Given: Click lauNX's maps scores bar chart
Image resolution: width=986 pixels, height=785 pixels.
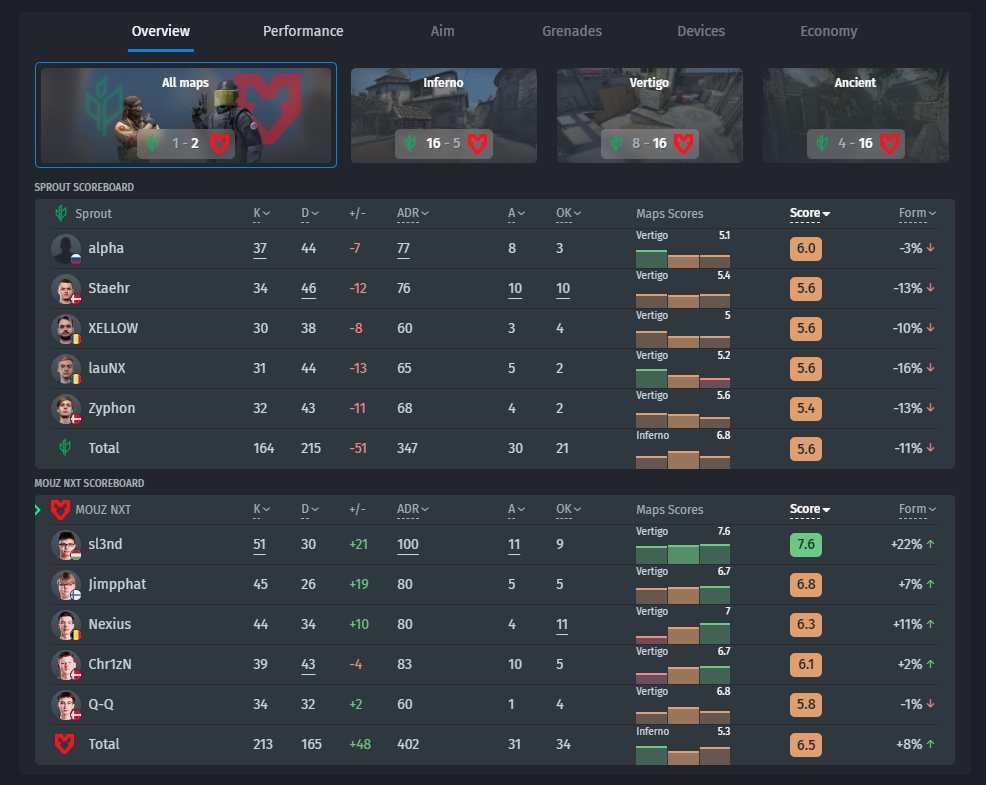Looking at the screenshot, I should pyautogui.click(x=683, y=377).
